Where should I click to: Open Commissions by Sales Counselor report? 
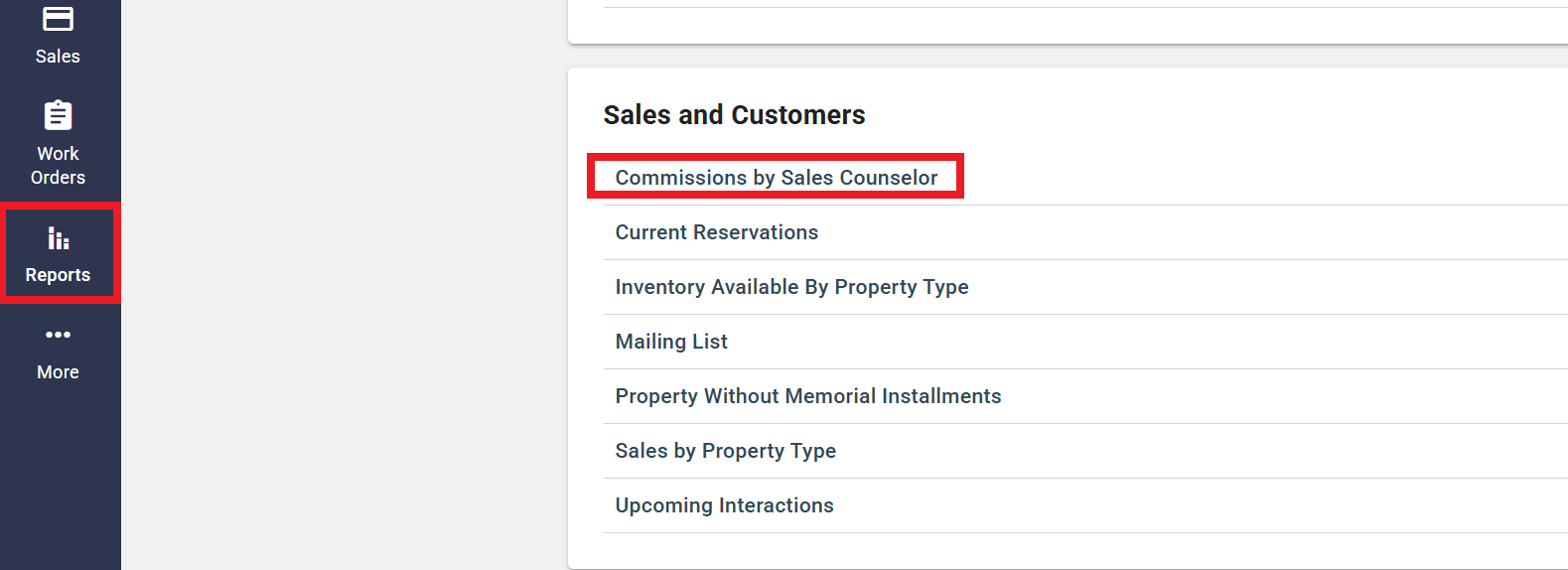click(x=776, y=178)
